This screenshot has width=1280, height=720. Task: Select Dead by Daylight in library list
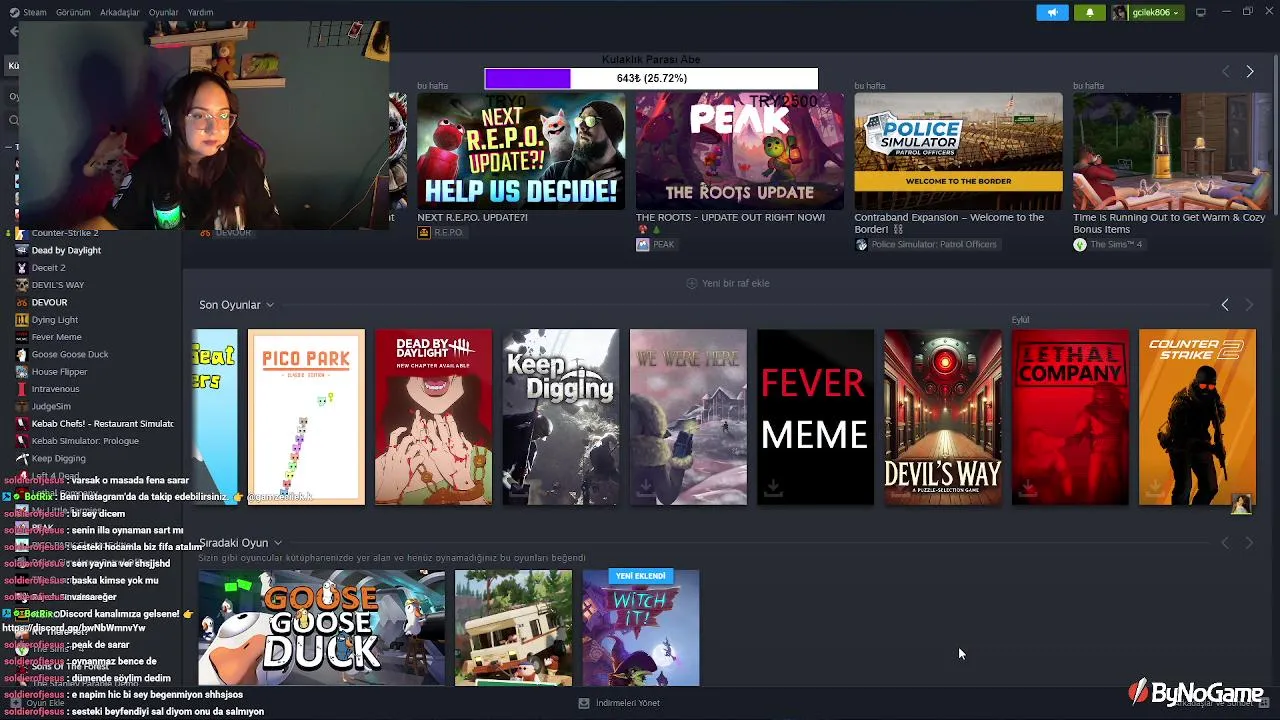(66, 250)
